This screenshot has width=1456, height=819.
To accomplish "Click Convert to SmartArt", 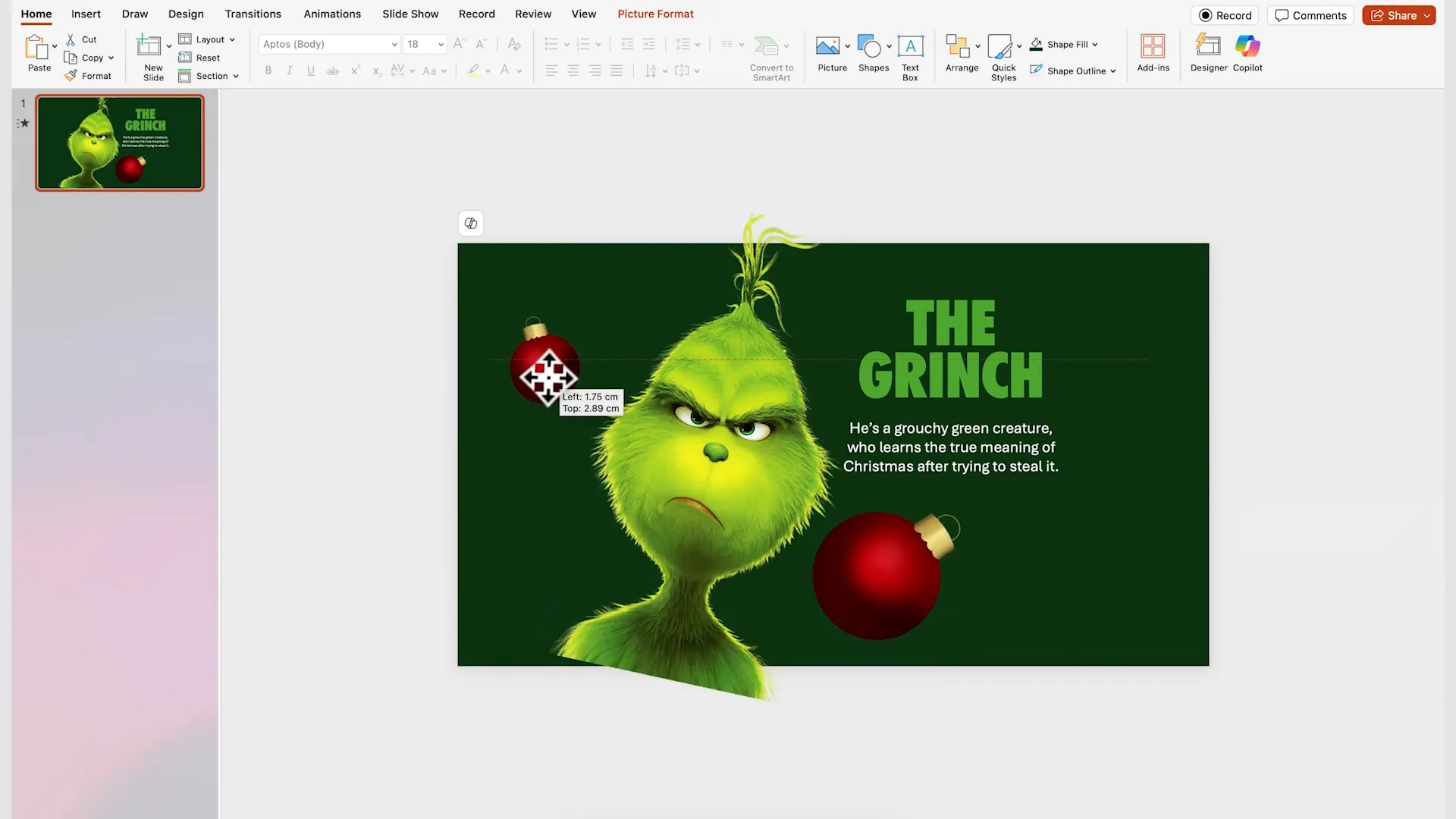I will pos(771,58).
